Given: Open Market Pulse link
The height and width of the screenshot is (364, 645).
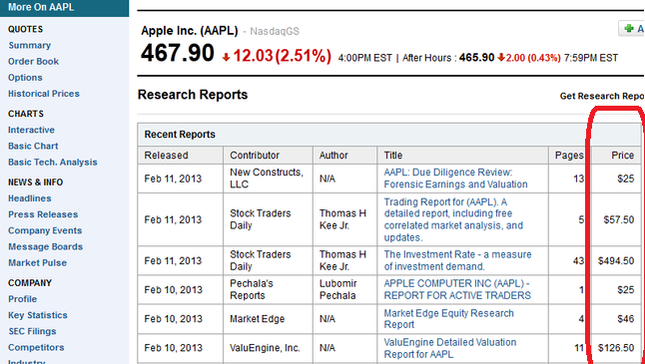Looking at the screenshot, I should 37,262.
